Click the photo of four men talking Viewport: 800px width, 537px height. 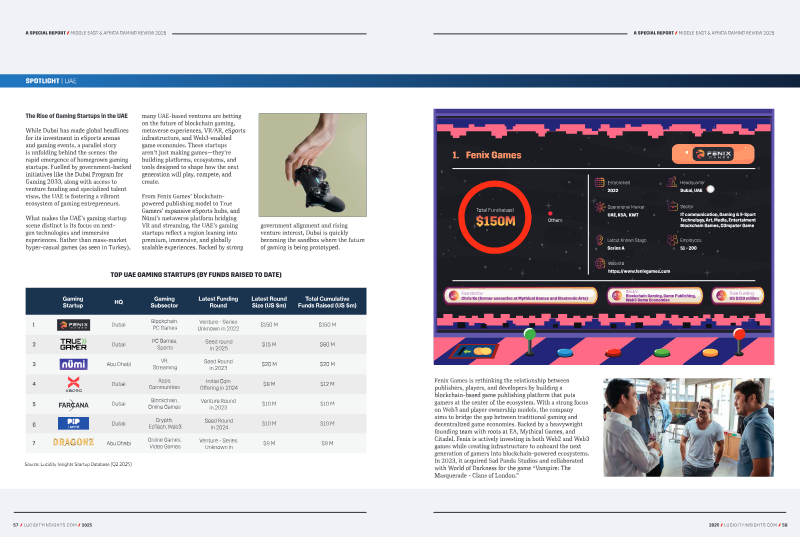[x=688, y=427]
